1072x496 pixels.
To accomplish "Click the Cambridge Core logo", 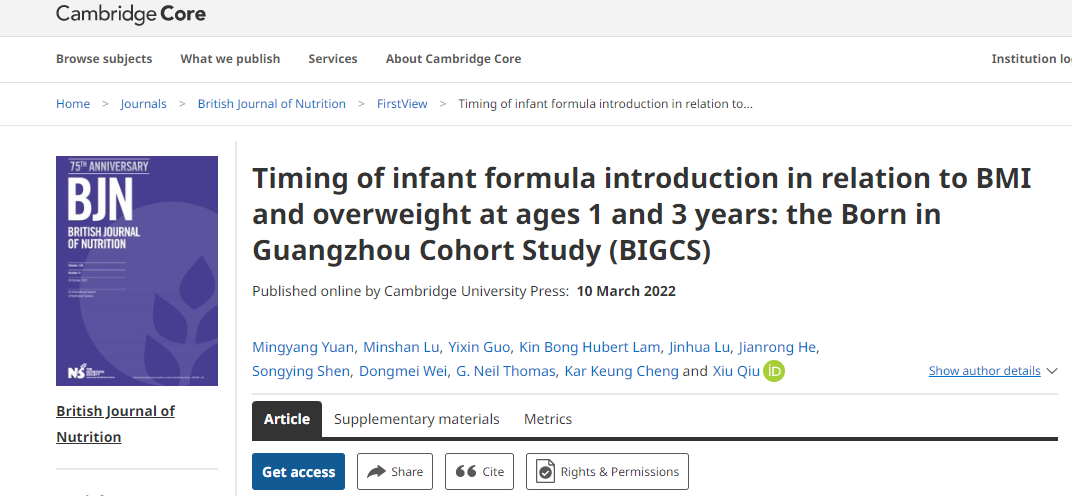I will tap(131, 14).
